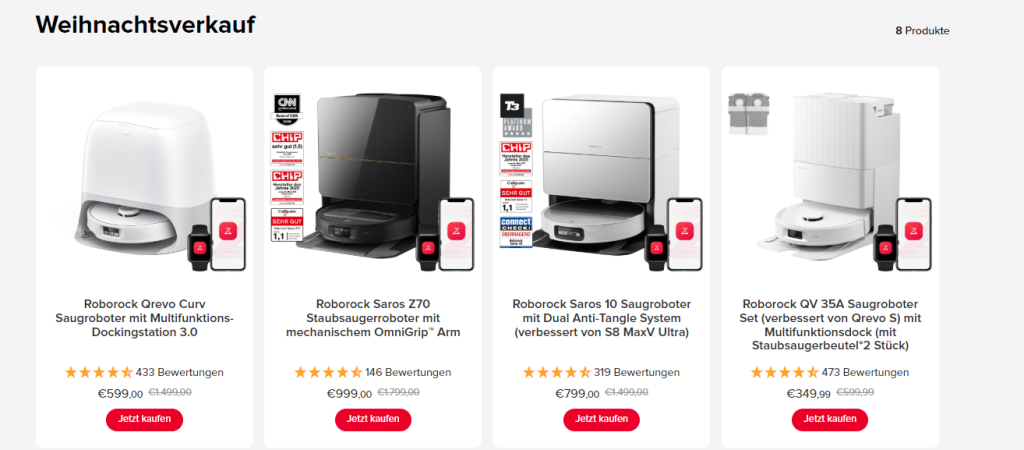Click Jetzt kaufen for Saros Z70
1024x450 pixels.
click(373, 419)
